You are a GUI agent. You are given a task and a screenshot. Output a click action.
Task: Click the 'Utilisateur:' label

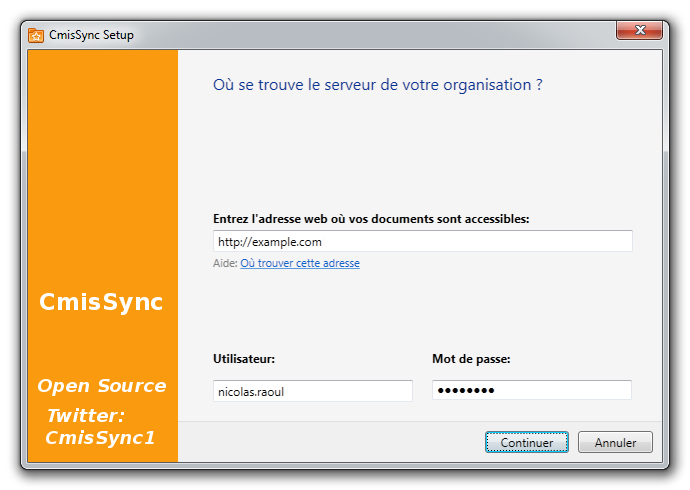click(244, 359)
